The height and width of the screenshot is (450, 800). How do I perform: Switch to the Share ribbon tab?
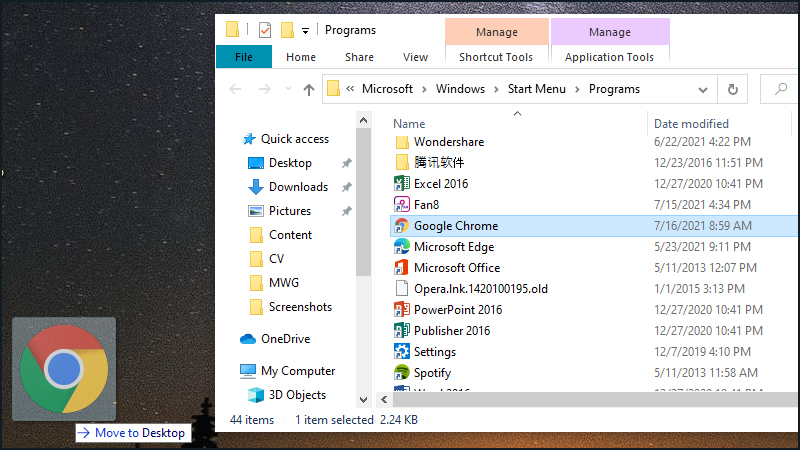pyautogui.click(x=359, y=57)
